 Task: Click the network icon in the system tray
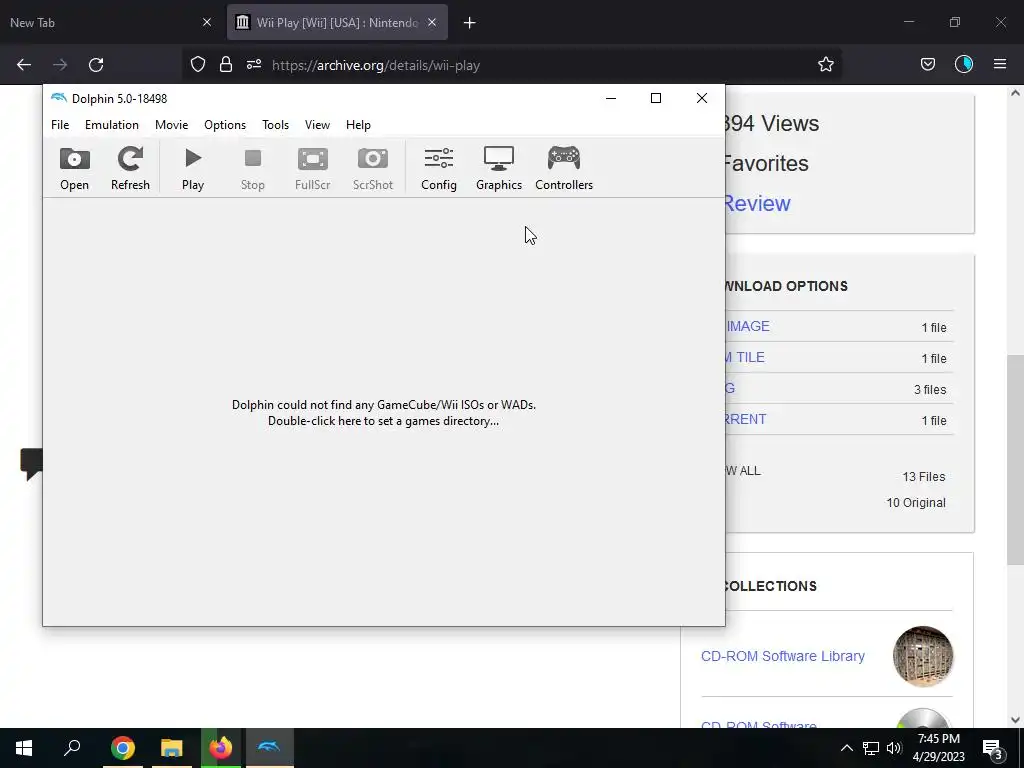coord(871,748)
